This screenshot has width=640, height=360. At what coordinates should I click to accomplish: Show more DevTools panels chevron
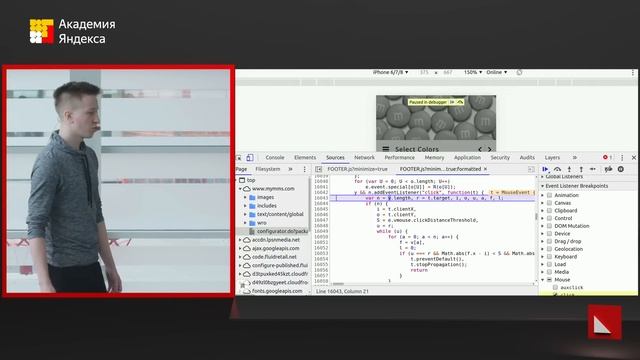(x=575, y=158)
